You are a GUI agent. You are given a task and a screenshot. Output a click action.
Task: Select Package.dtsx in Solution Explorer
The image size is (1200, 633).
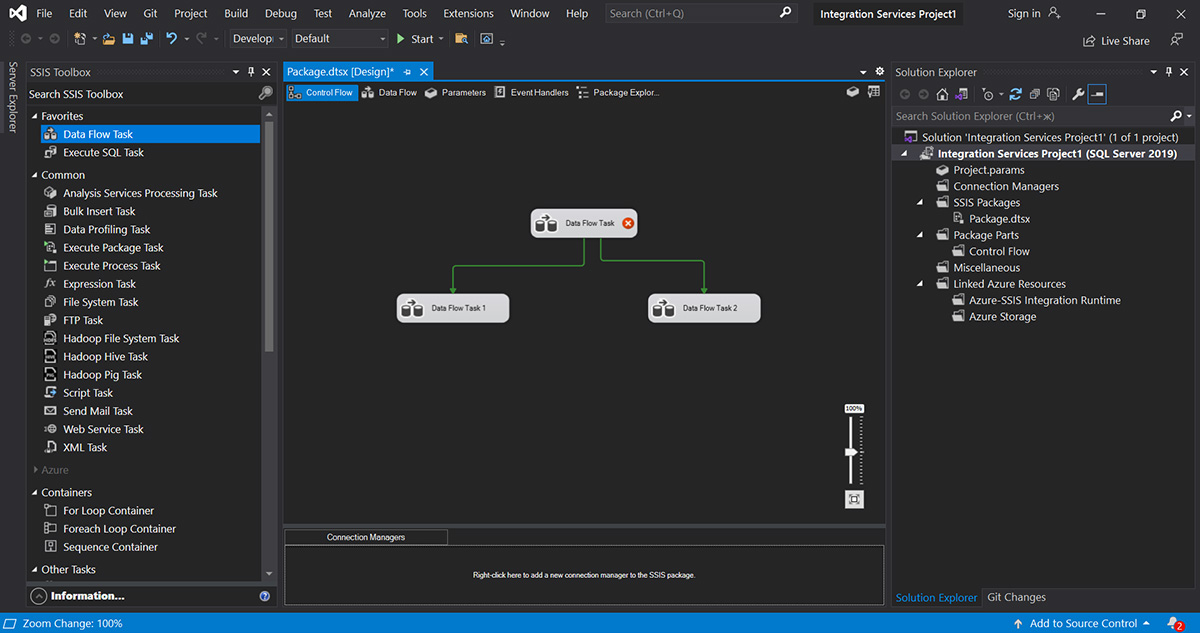point(999,219)
